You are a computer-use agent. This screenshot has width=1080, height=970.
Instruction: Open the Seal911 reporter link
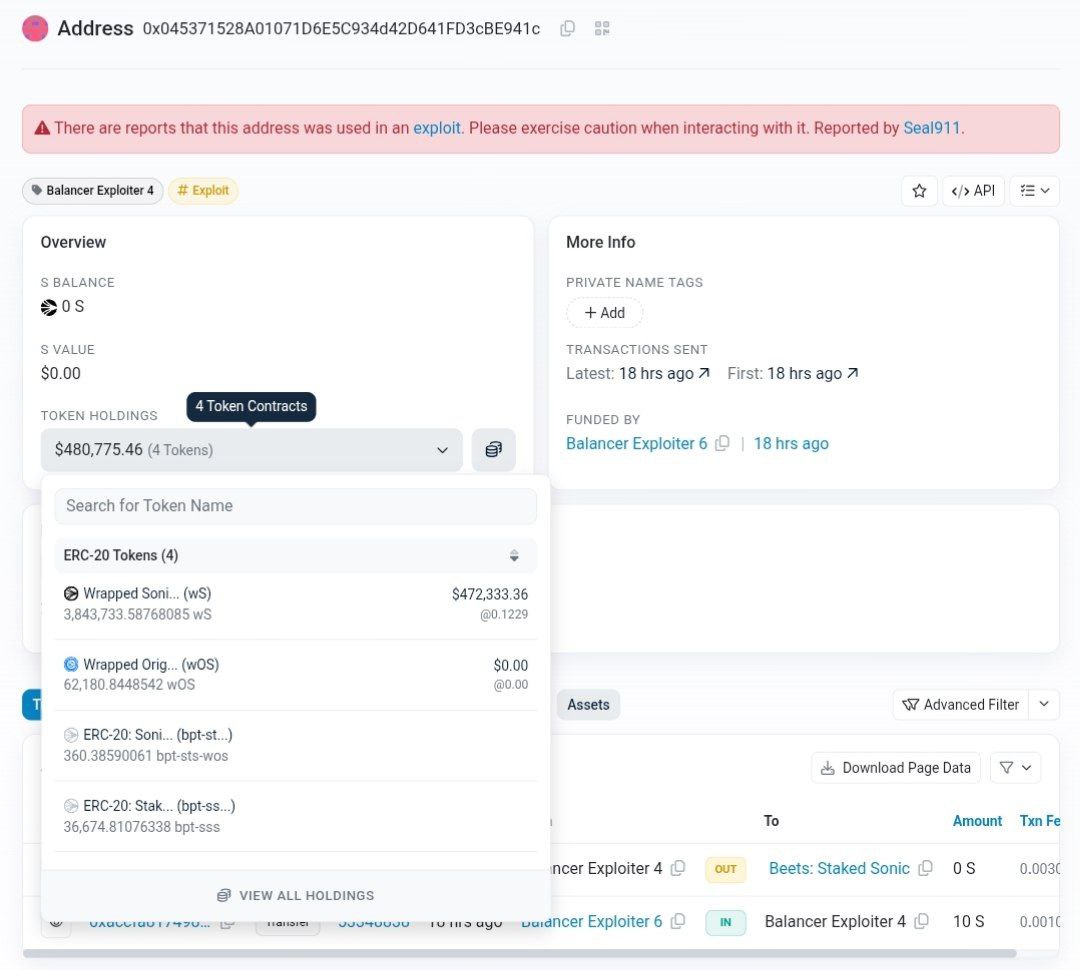pyautogui.click(x=931, y=128)
